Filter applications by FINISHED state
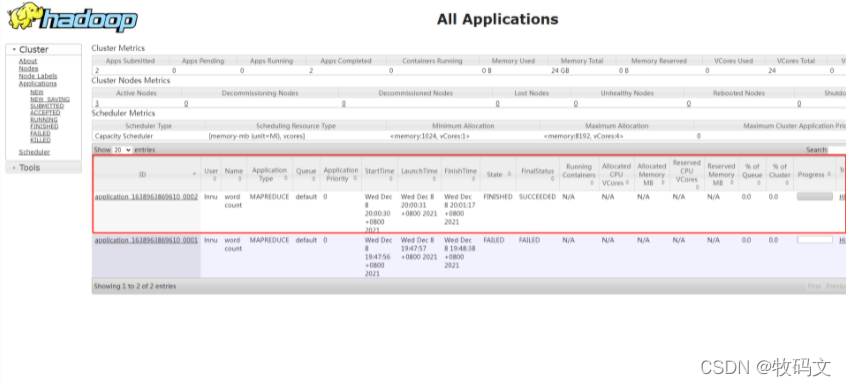The height and width of the screenshot is (386, 846). tap(44, 126)
